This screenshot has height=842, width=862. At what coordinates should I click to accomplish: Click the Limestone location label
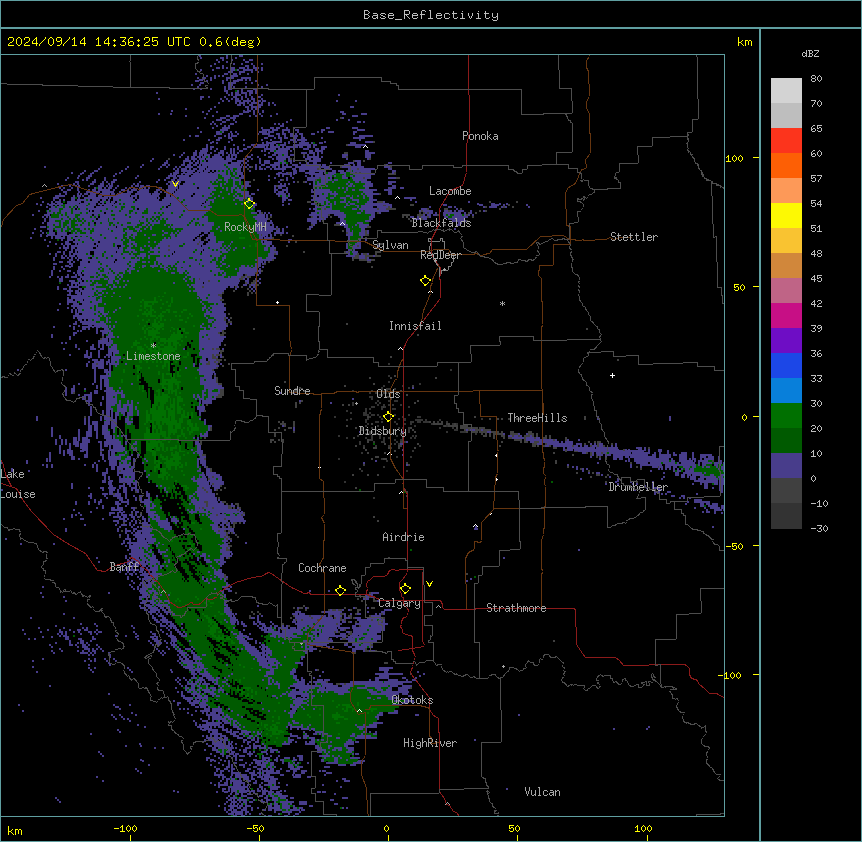(153, 356)
